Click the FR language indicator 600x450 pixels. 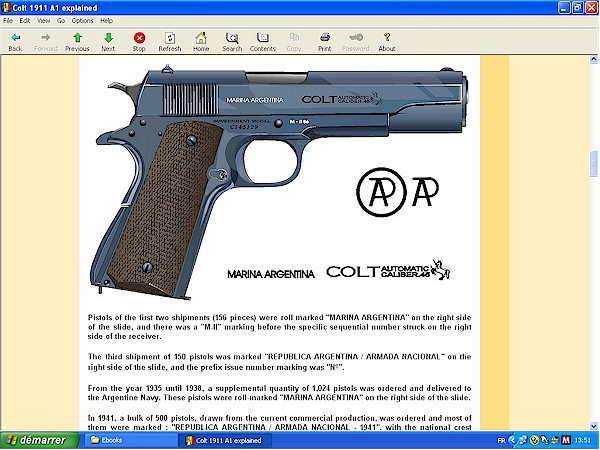[x=501, y=440]
